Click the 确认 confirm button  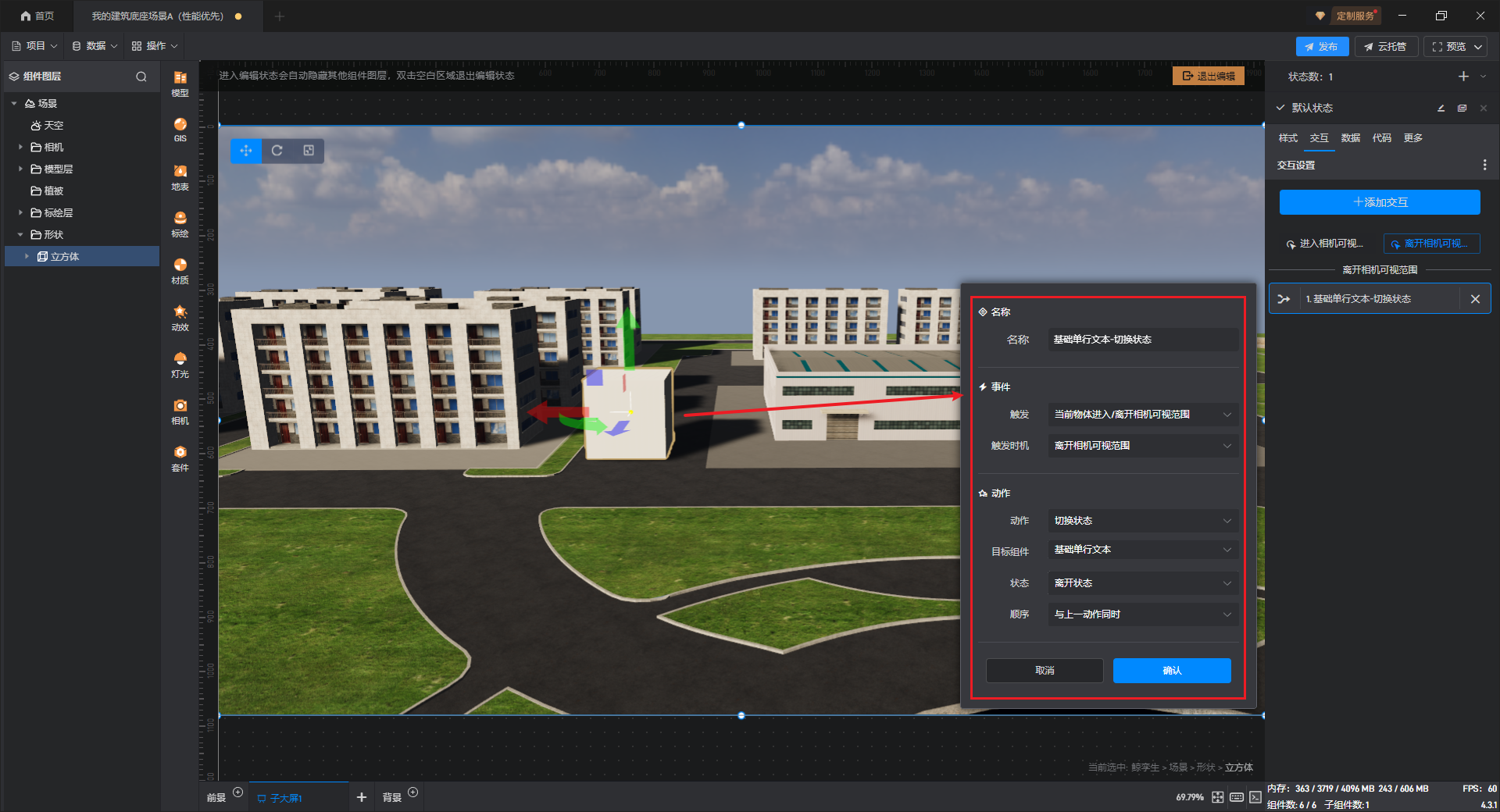click(x=1171, y=671)
